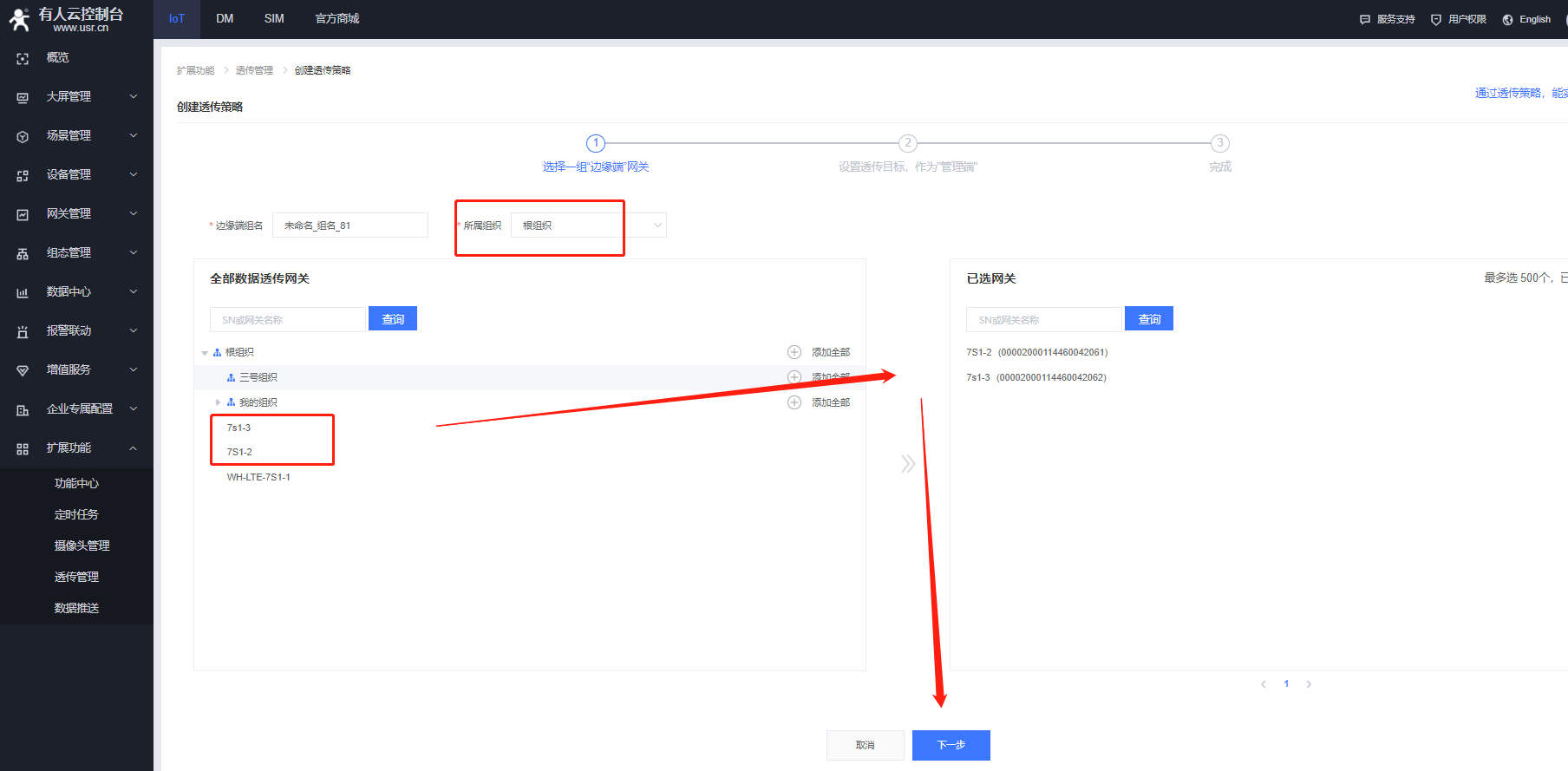Screen dimensions: 1568x771
Task: Expand the 网关管理 menu chevron
Action: tap(134, 213)
